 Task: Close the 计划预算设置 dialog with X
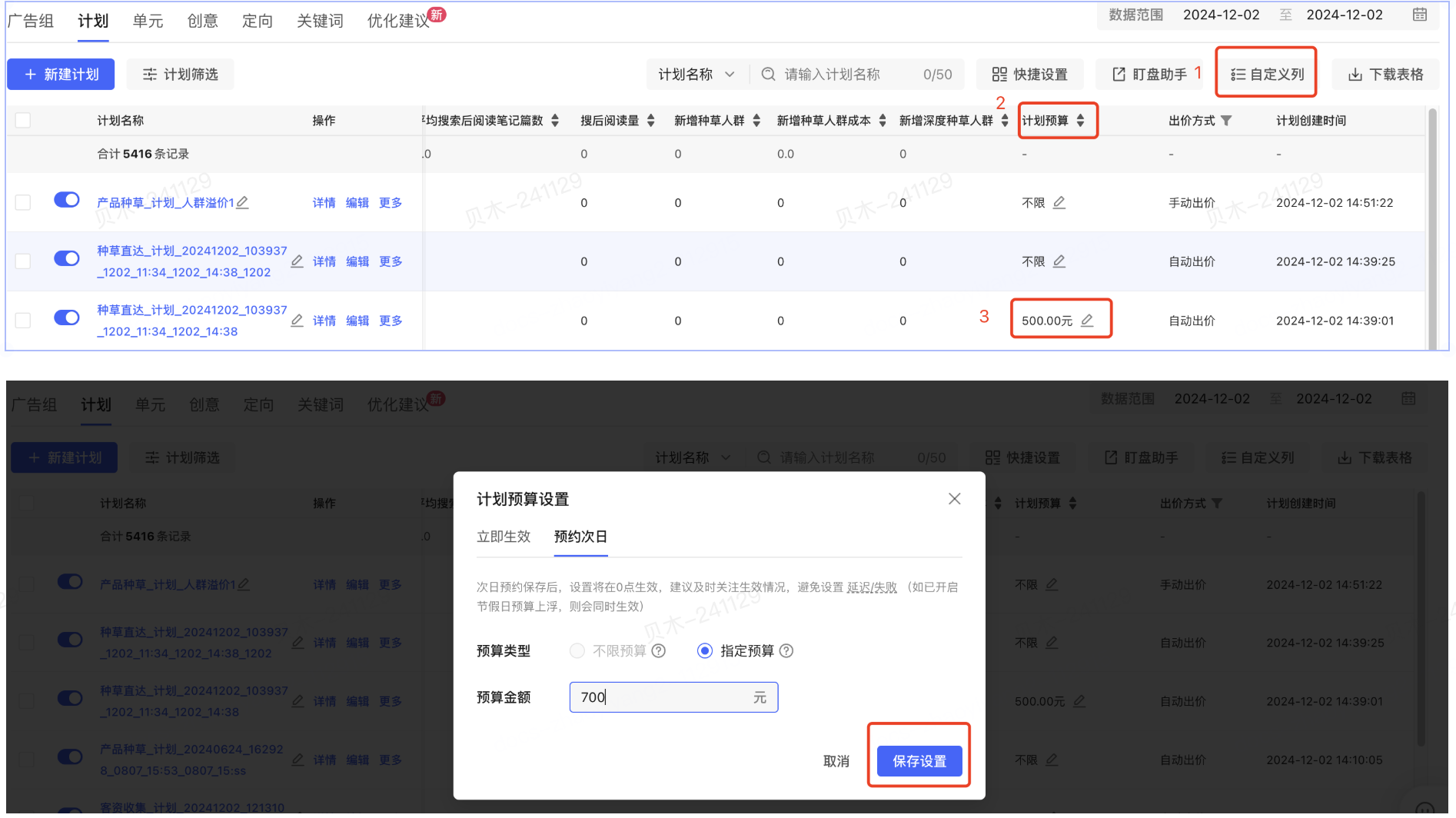click(954, 499)
